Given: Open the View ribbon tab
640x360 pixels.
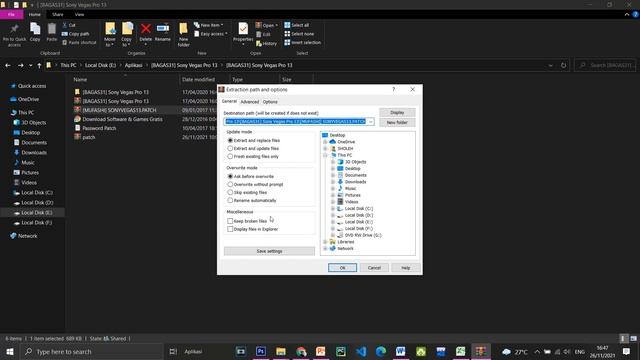Looking at the screenshot, I should 79,14.
